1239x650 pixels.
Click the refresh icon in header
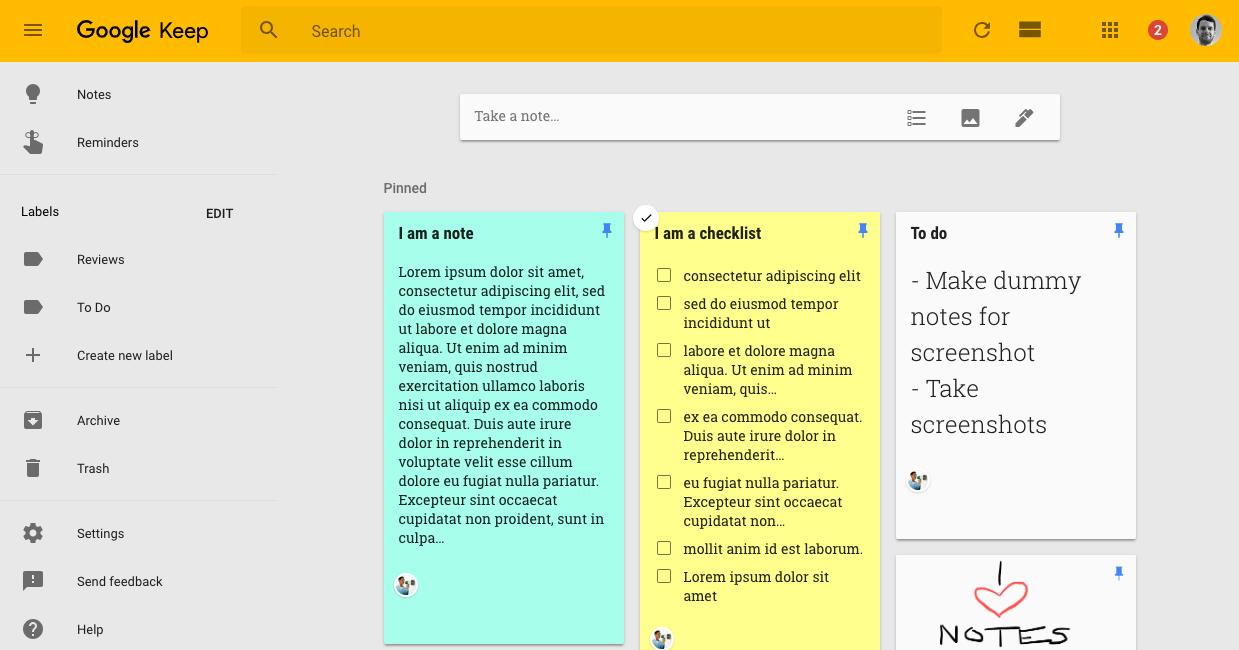pos(982,30)
